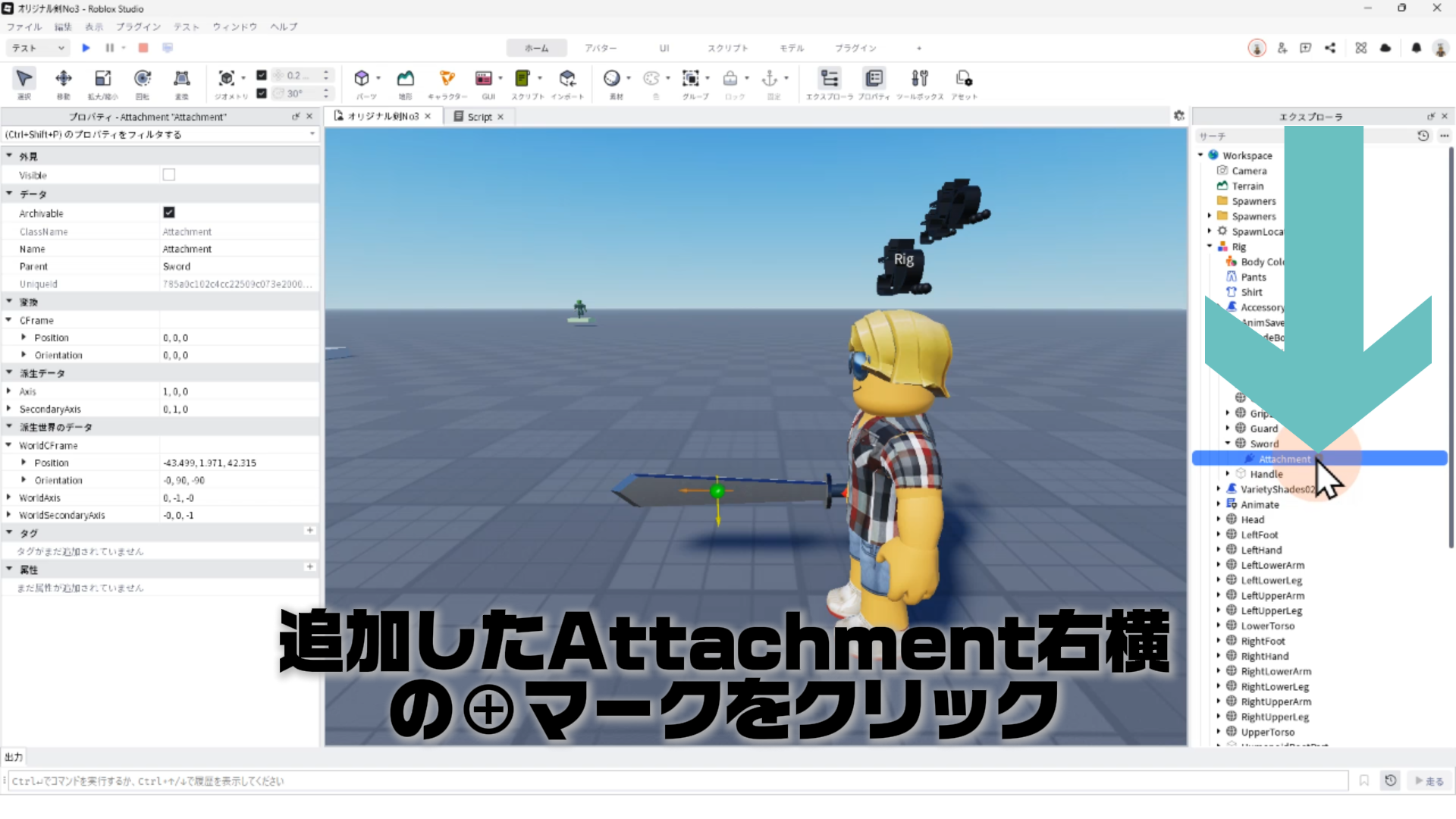Toggle the Explorer panel button

[x=830, y=79]
